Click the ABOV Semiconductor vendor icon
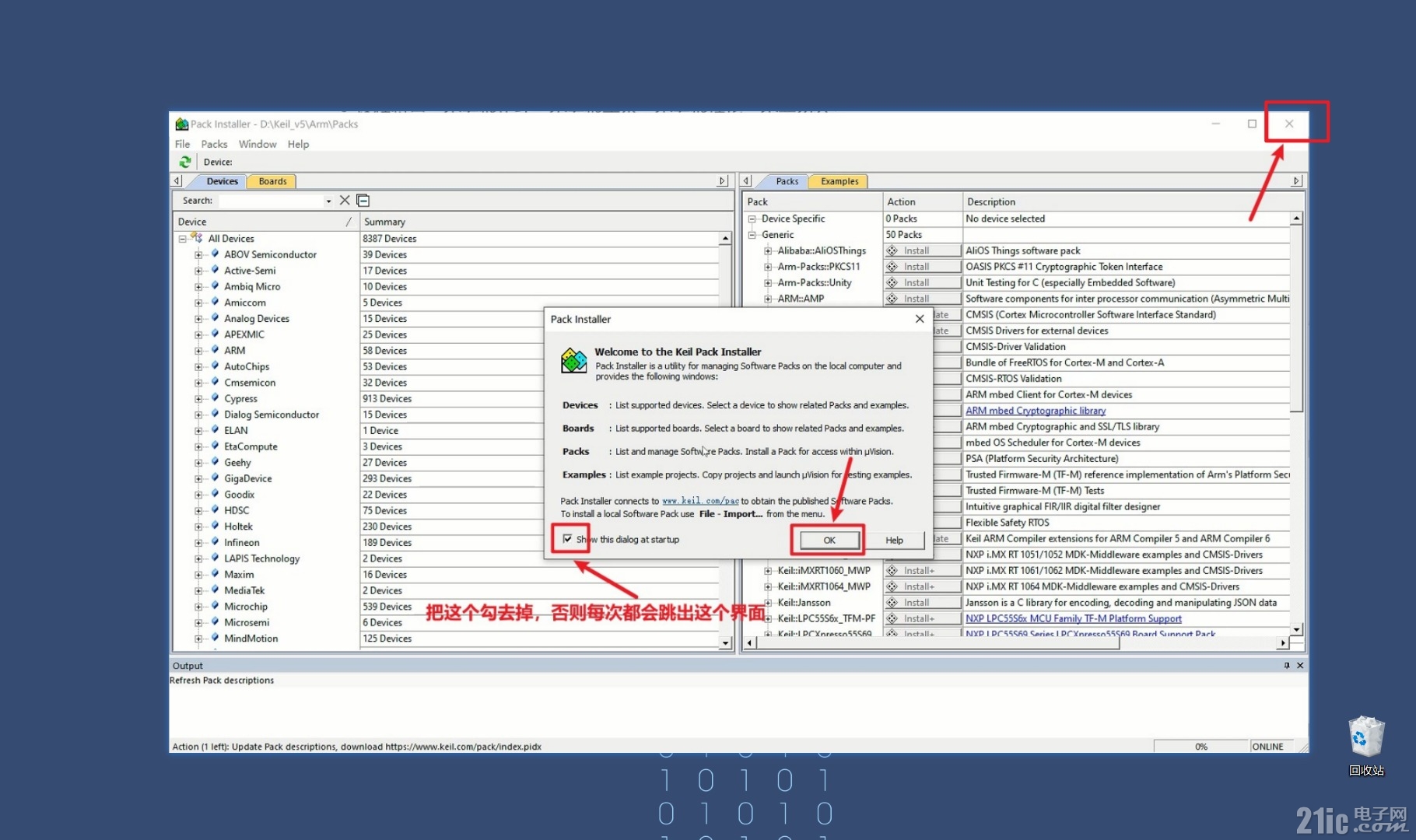The width and height of the screenshot is (1416, 840). [x=216, y=254]
